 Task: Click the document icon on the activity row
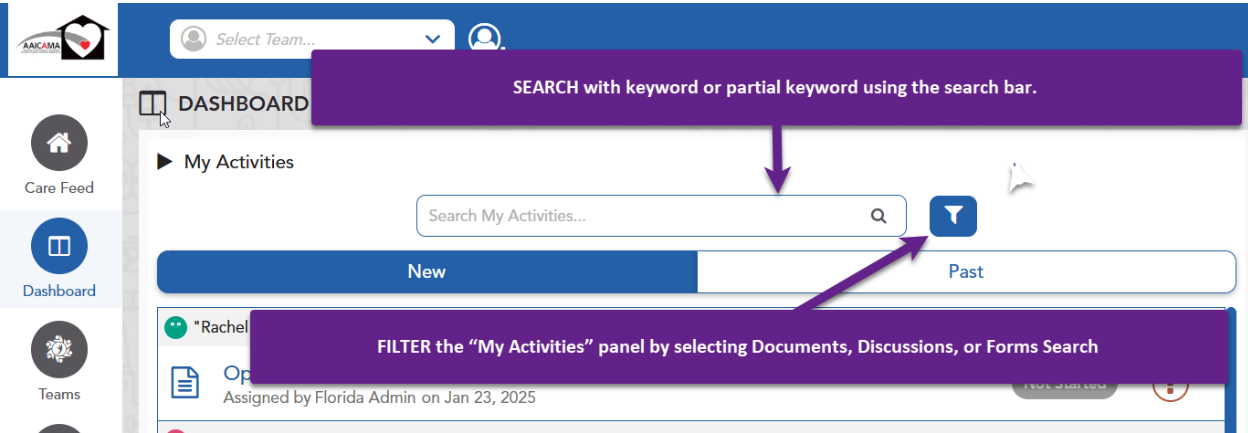point(184,383)
